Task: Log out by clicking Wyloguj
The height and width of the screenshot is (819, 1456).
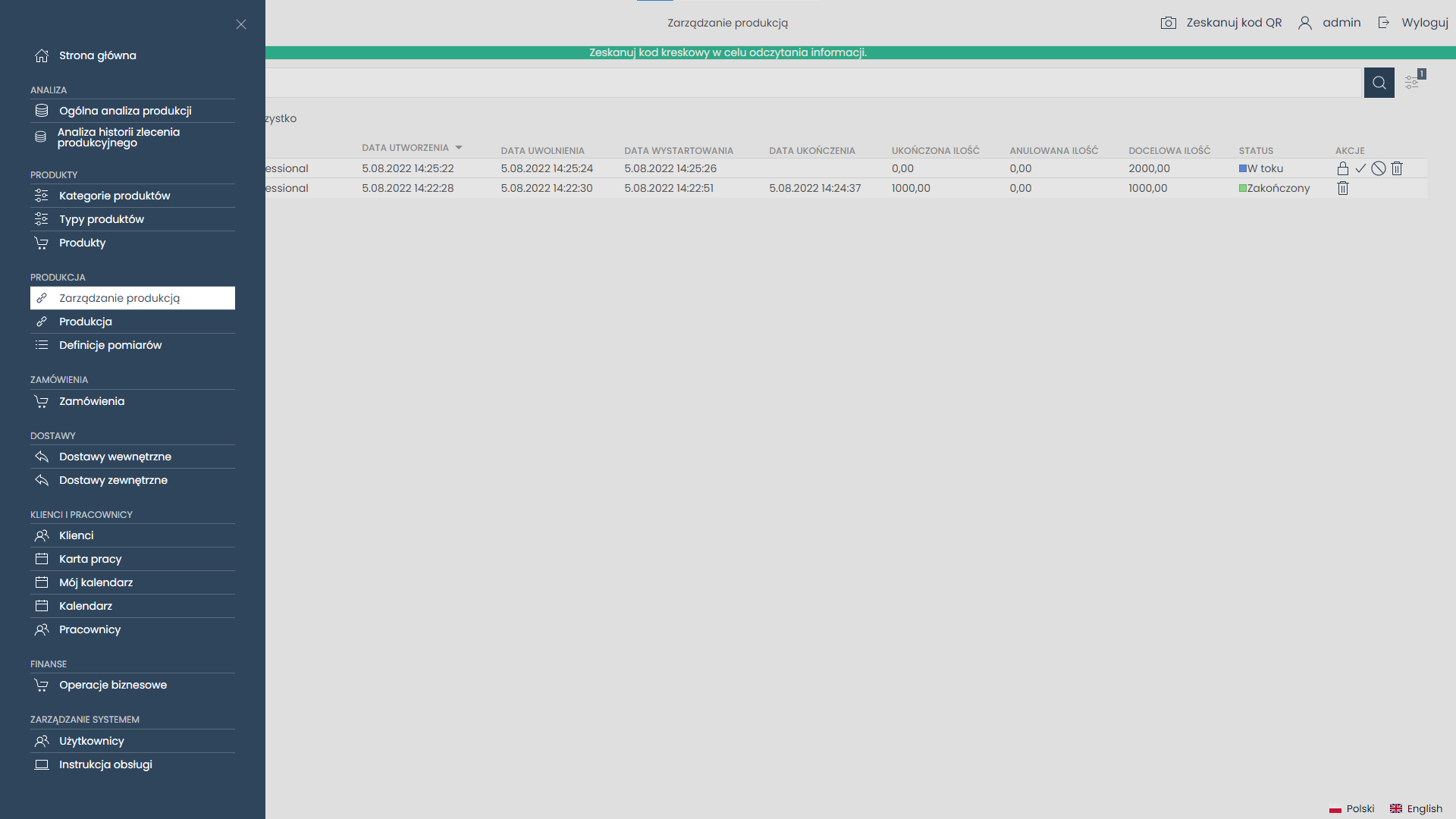Action: 1425,23
